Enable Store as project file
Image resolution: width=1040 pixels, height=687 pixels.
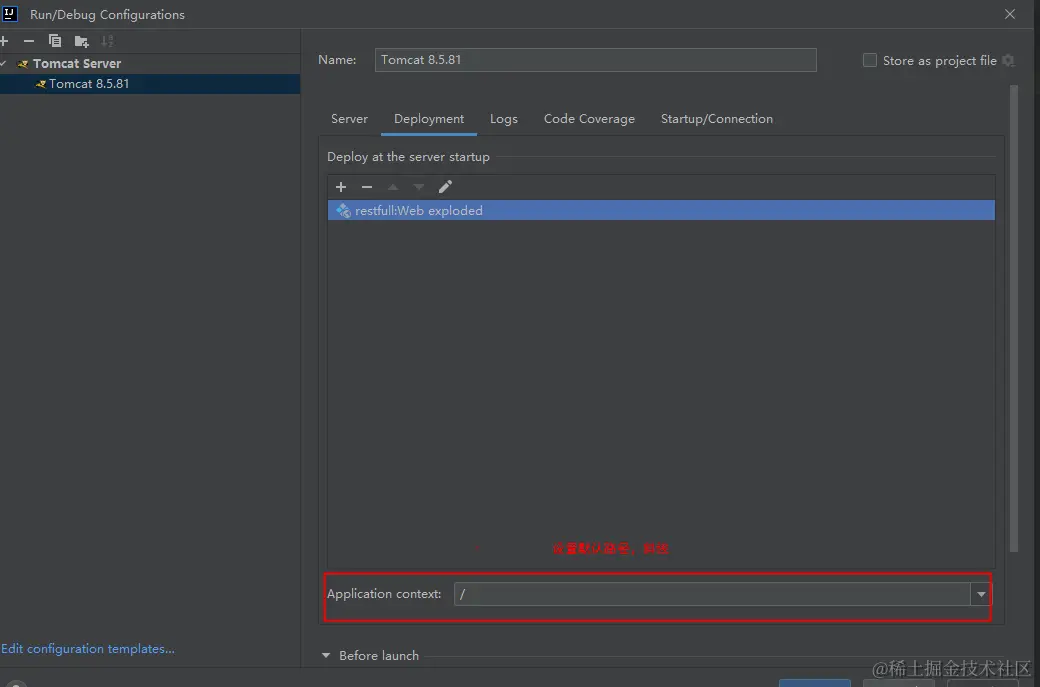(x=870, y=60)
